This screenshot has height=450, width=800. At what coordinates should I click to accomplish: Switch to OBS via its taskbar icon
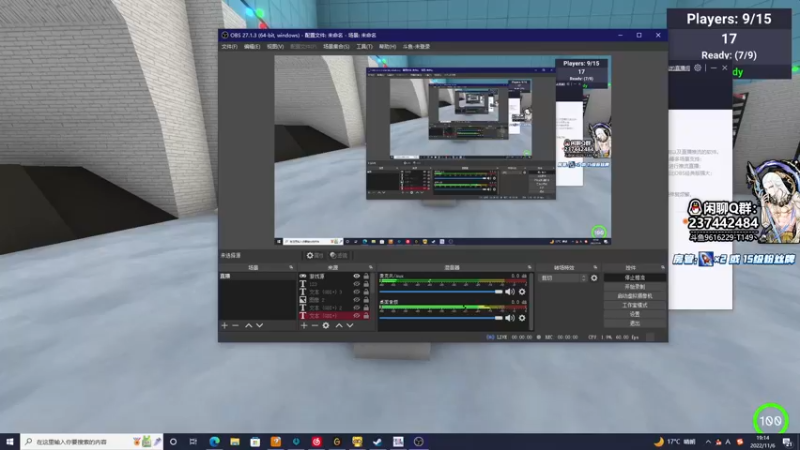click(418, 442)
